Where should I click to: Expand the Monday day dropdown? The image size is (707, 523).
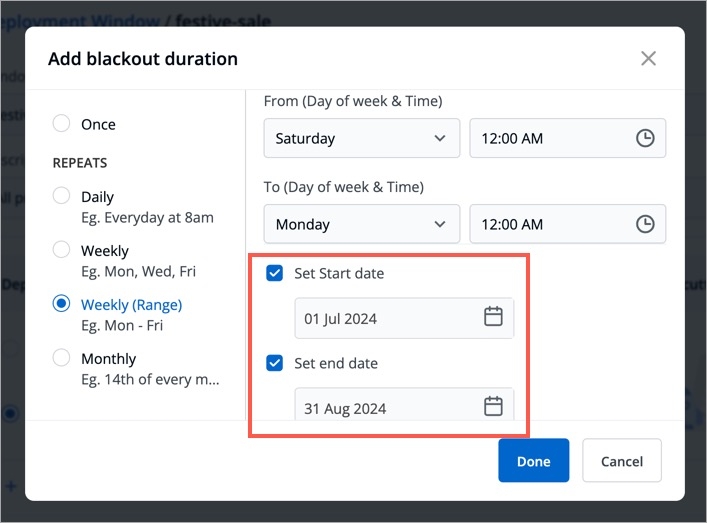point(362,224)
